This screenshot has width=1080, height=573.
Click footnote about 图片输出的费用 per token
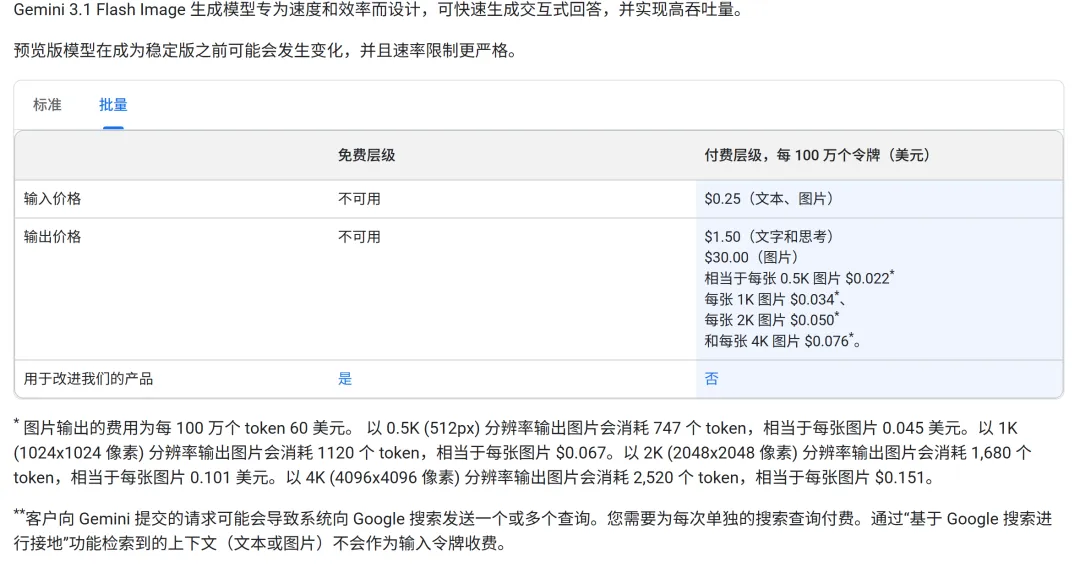coord(523,452)
